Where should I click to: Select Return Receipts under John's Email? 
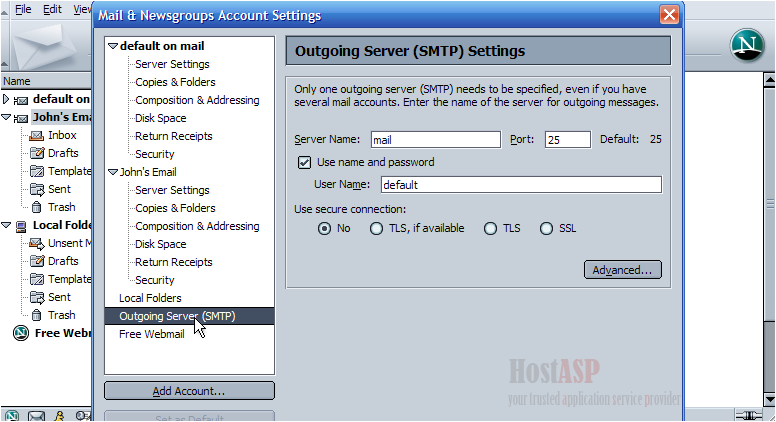click(174, 262)
